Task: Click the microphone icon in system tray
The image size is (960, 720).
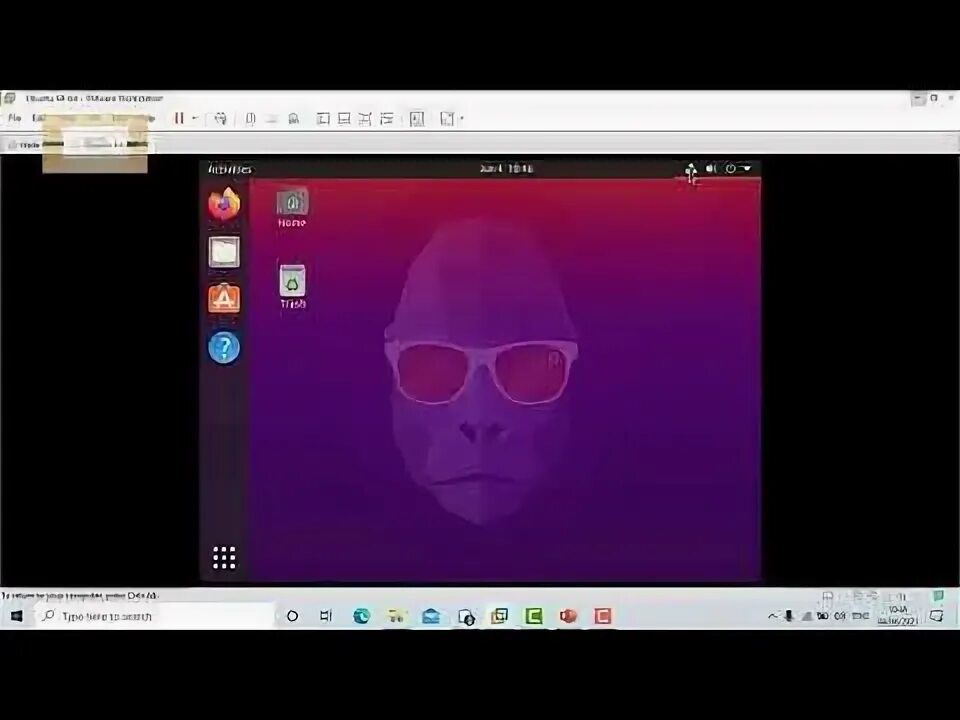Action: 789,616
